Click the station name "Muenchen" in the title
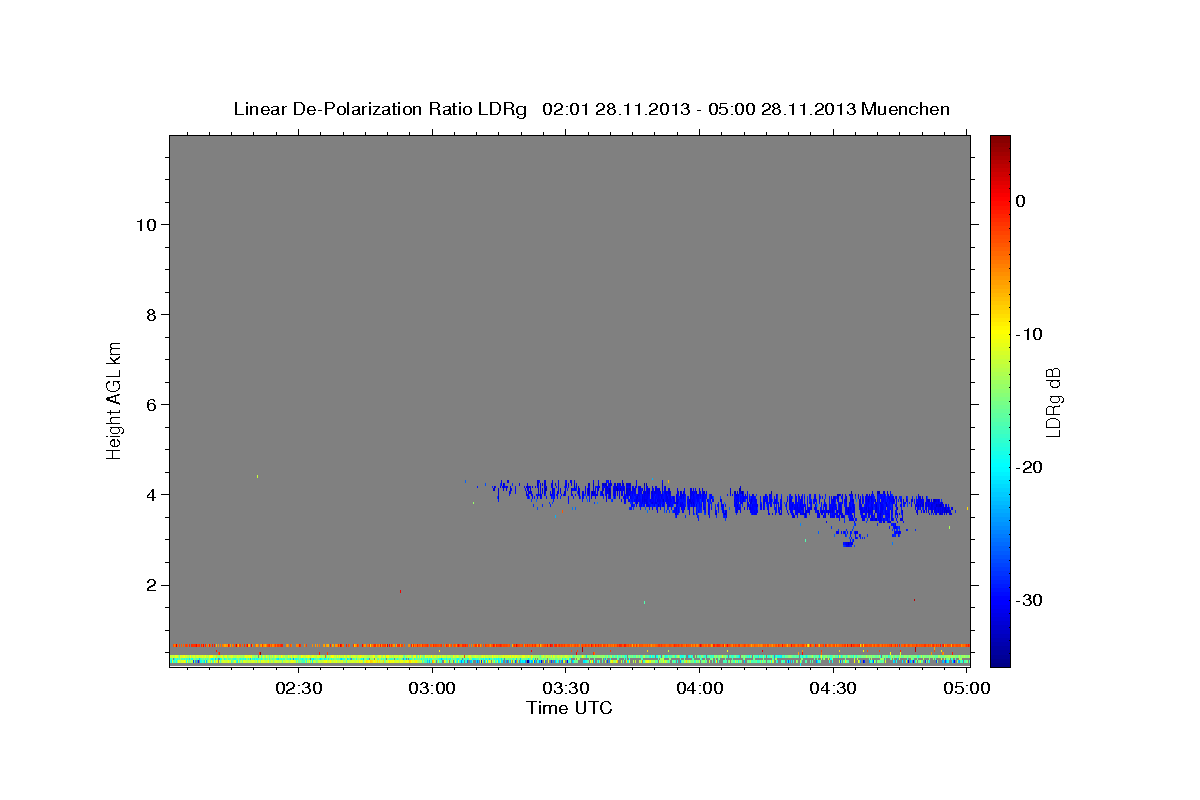 pyautogui.click(x=905, y=109)
